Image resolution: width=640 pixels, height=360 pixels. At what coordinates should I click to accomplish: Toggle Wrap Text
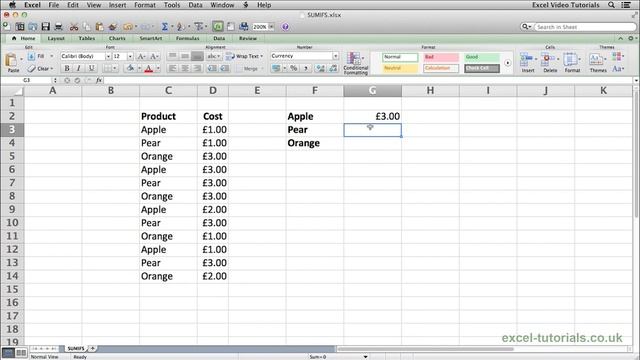point(244,56)
